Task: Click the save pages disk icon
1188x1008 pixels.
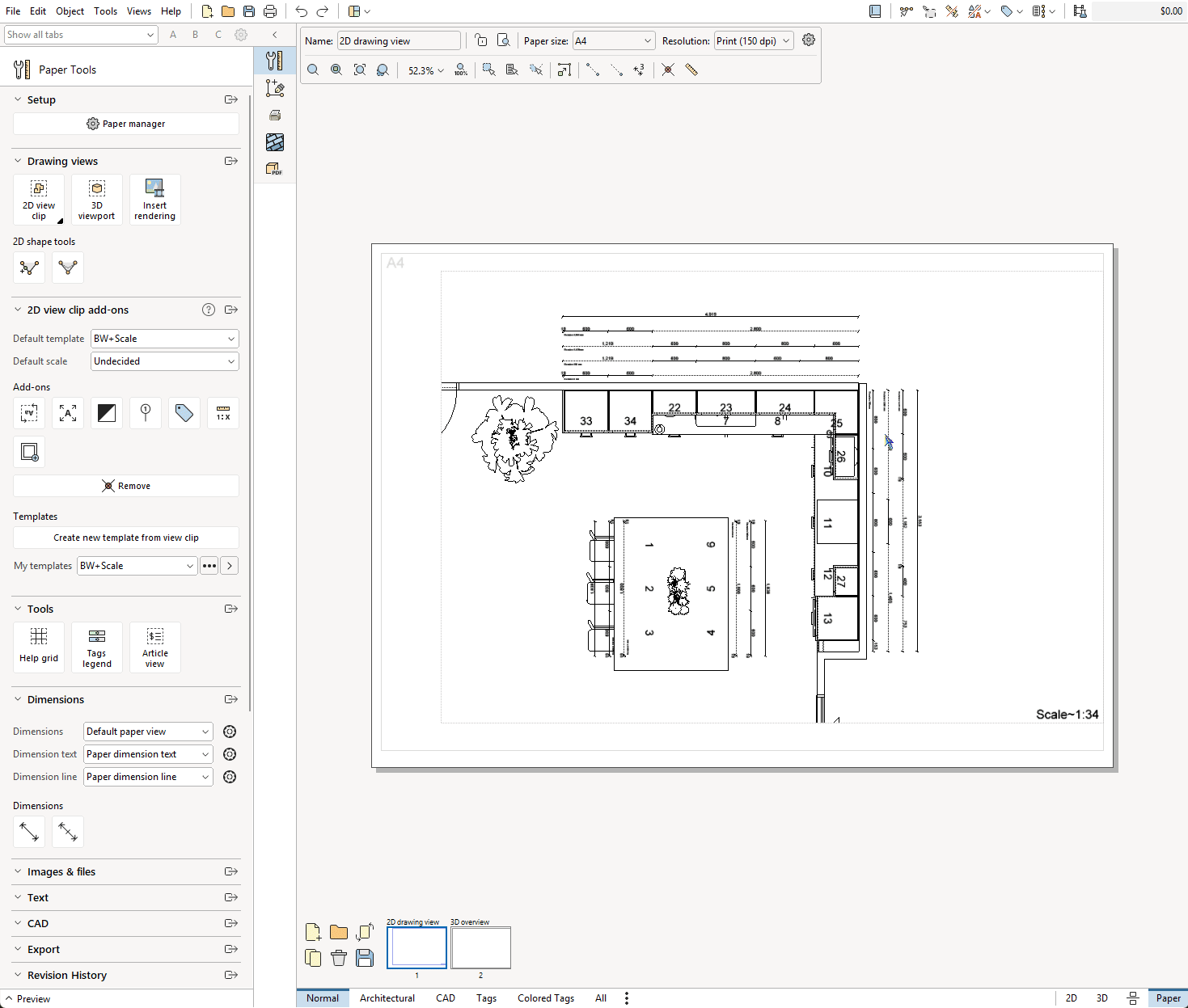Action: pyautogui.click(x=365, y=958)
